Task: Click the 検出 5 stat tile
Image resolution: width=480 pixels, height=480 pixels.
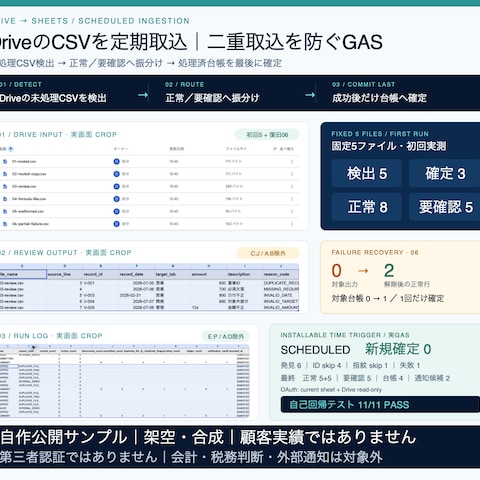Action: point(367,173)
